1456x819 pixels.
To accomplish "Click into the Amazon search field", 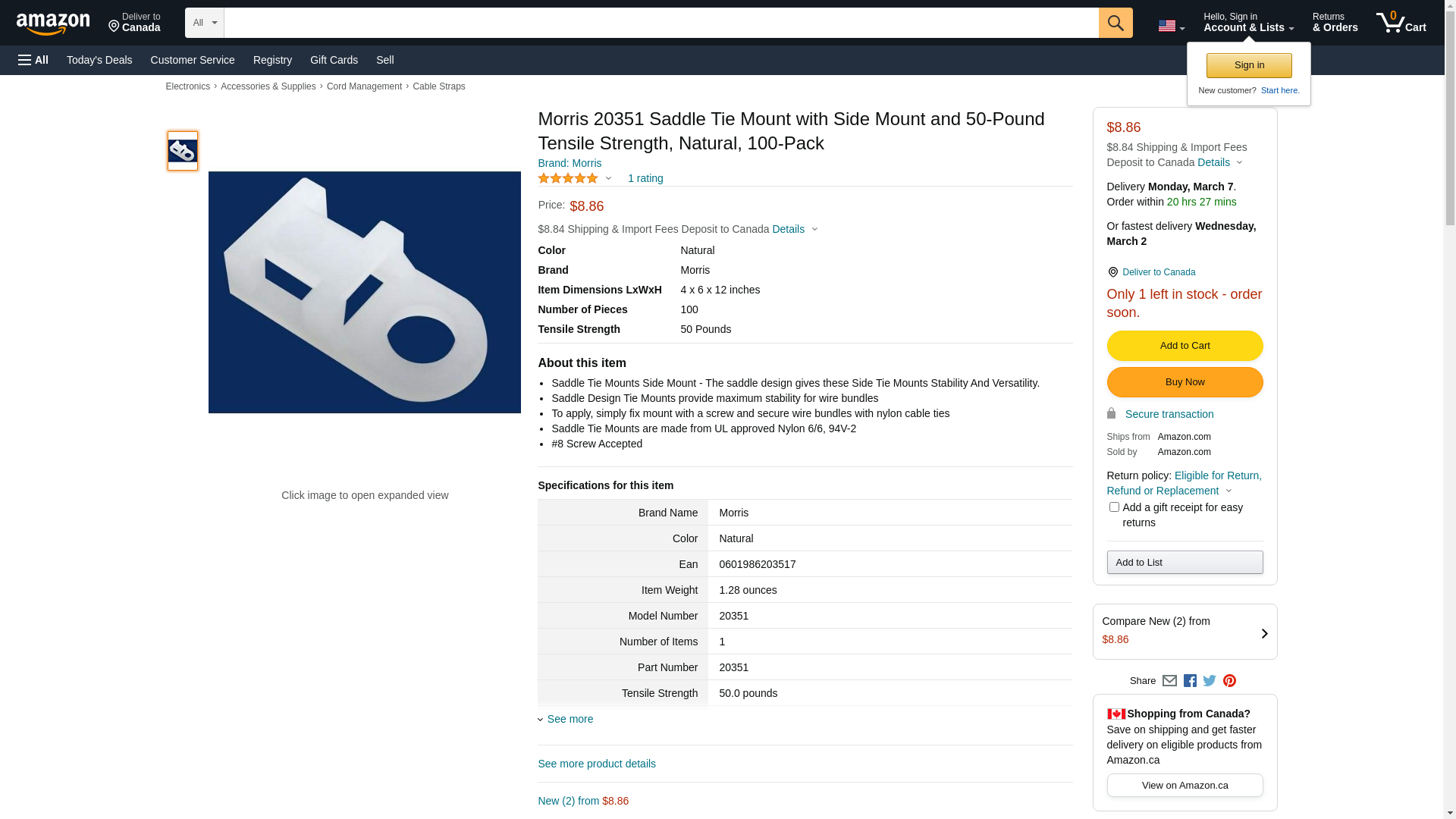I will pyautogui.click(x=661, y=23).
